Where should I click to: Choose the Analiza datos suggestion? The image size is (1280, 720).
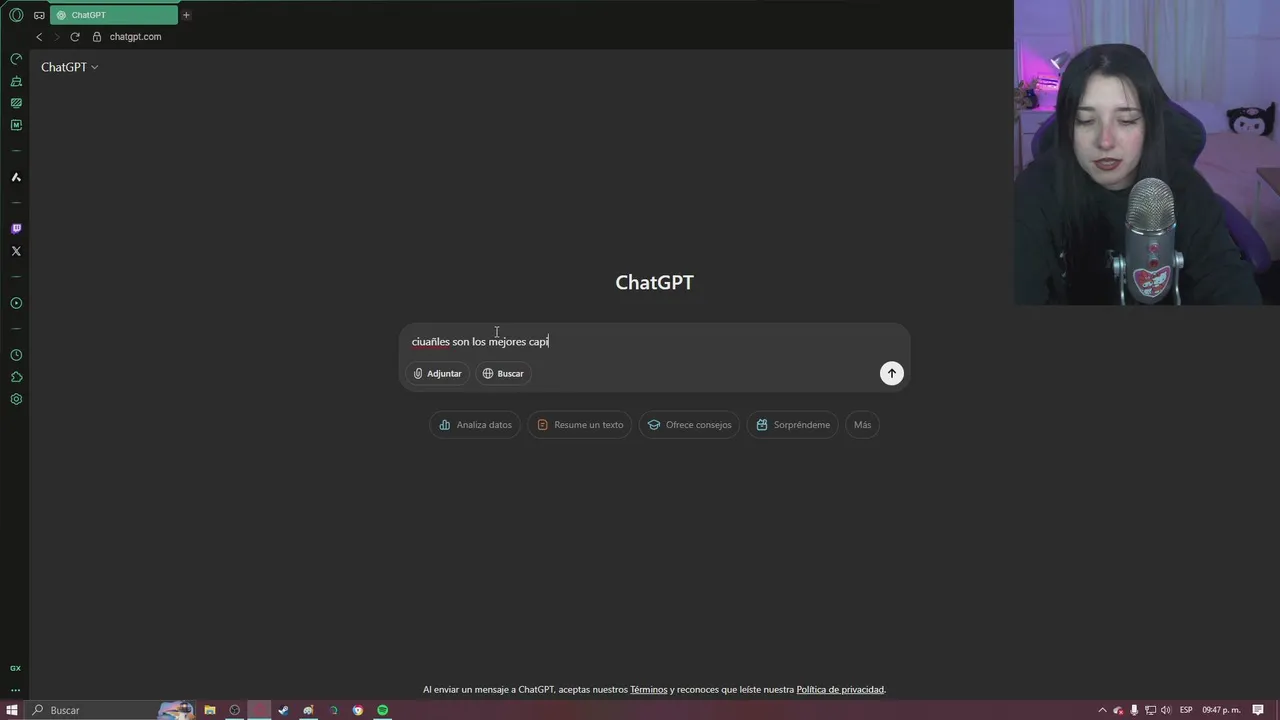(x=475, y=425)
